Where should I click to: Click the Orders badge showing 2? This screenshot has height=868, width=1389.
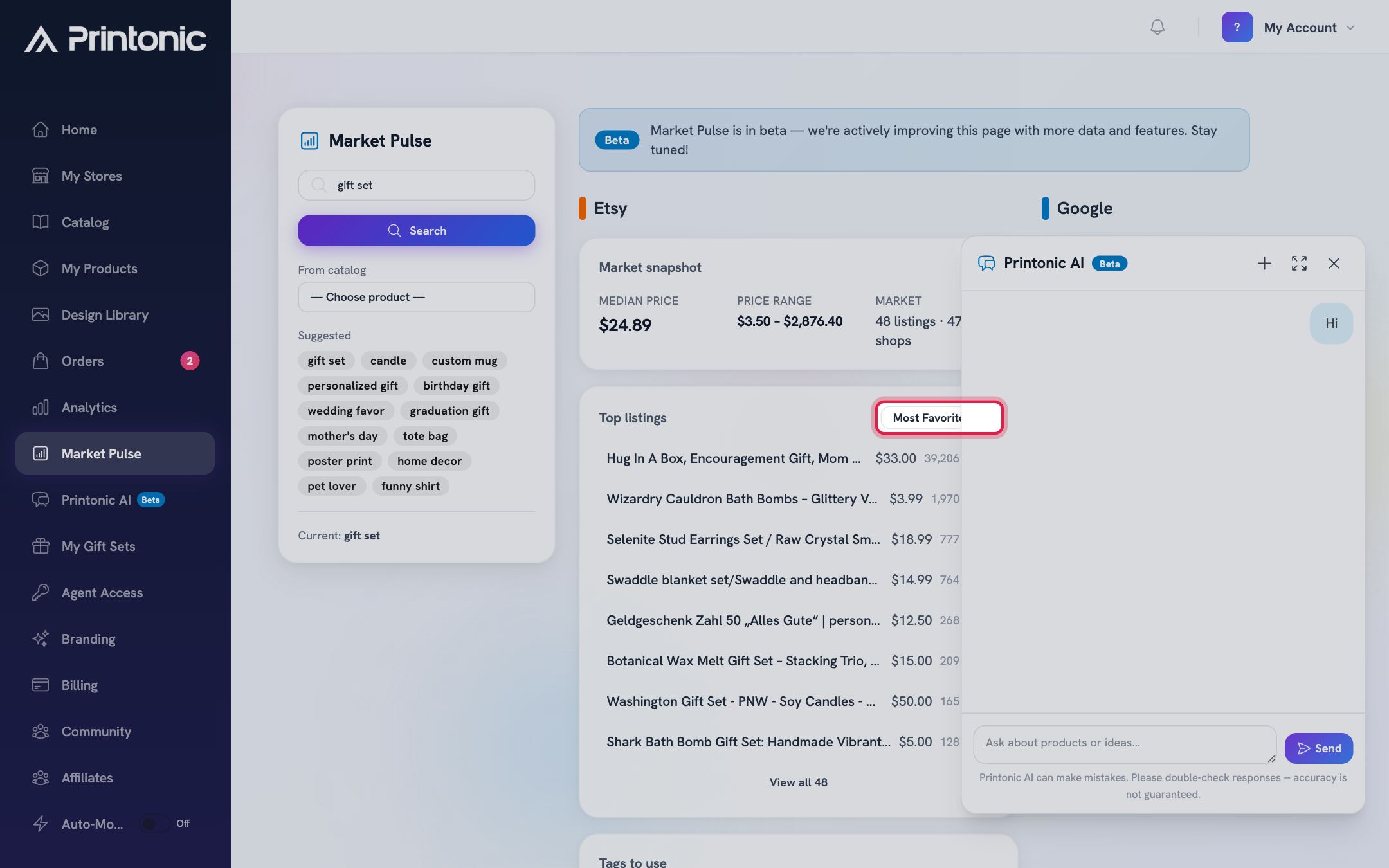(190, 361)
